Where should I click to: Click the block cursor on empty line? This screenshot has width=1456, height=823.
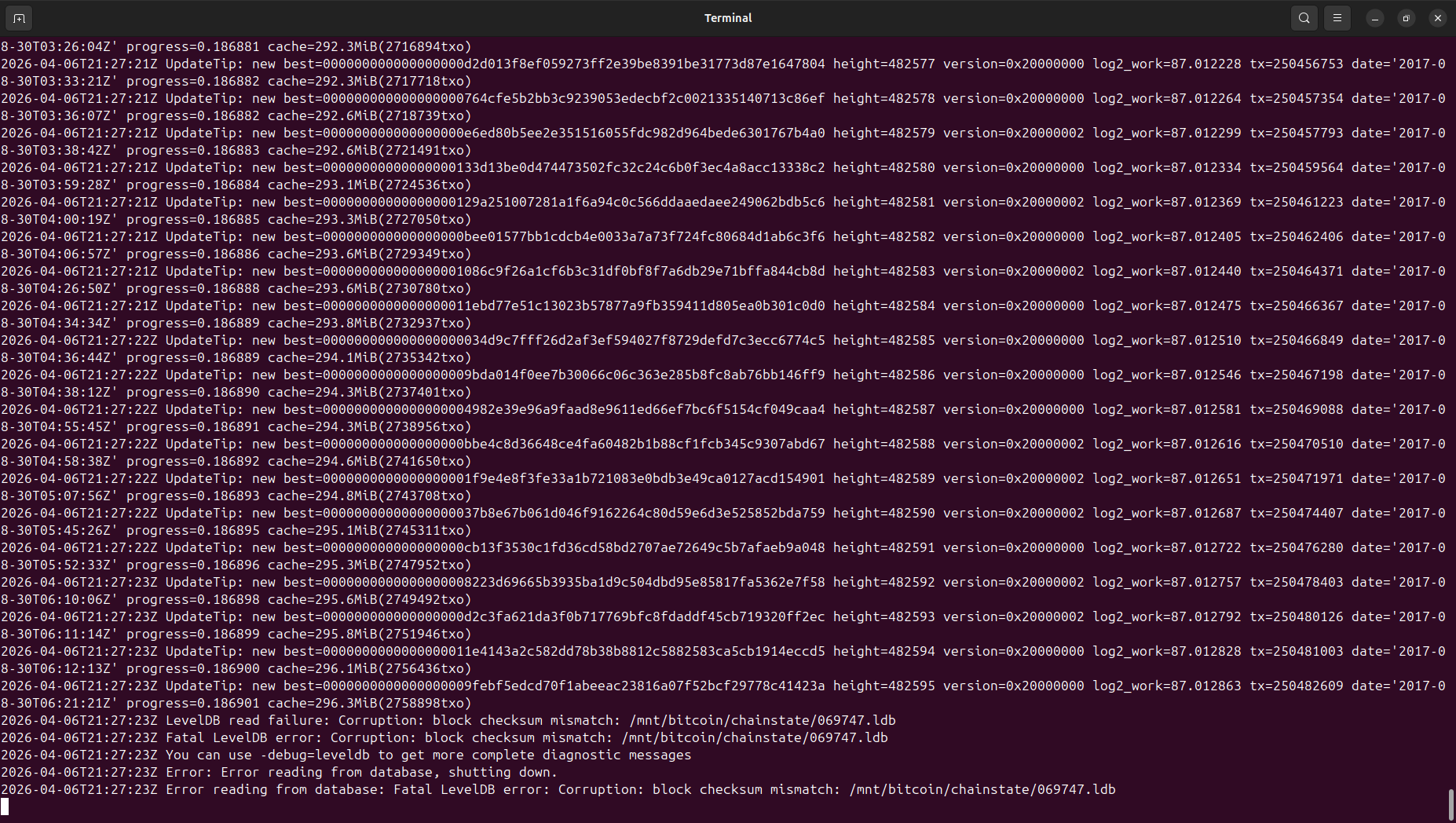[5, 807]
